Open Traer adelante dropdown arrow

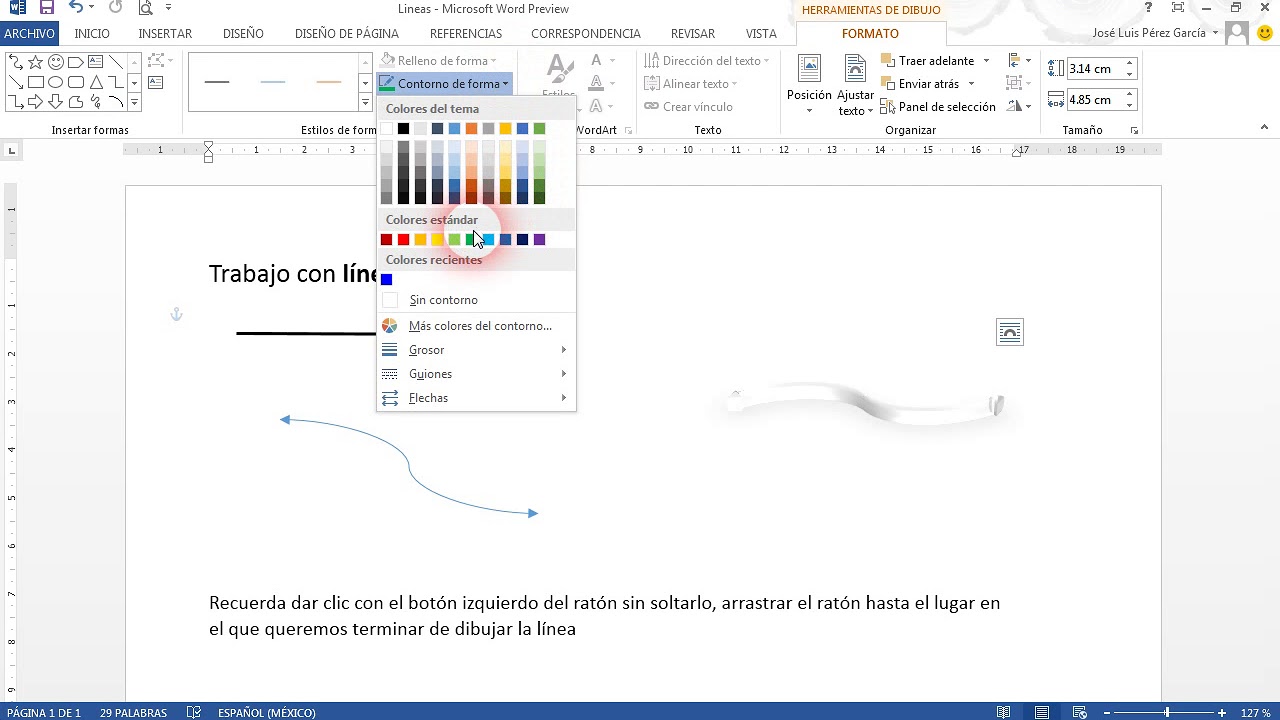point(986,61)
